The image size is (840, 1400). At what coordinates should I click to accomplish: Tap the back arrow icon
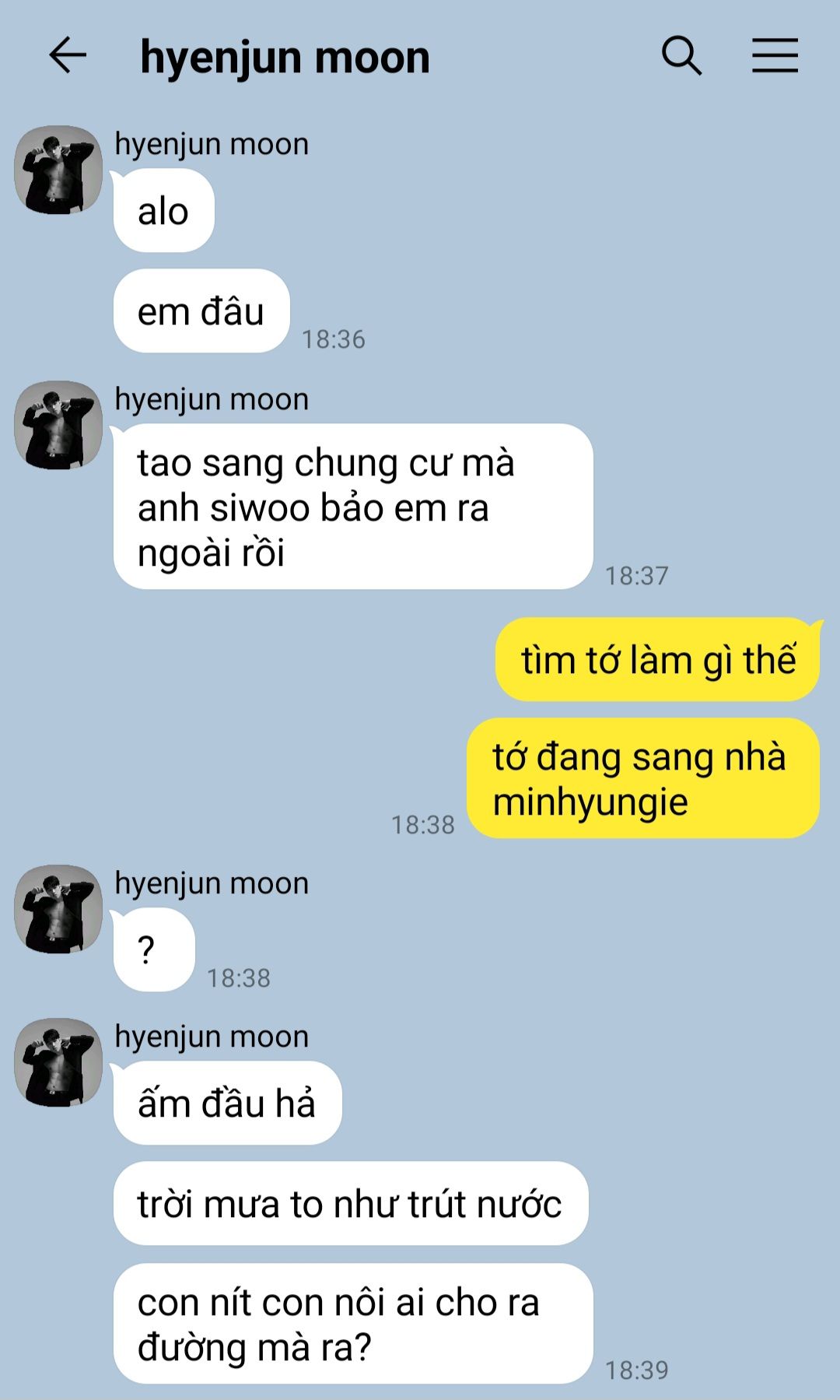pos(68,56)
